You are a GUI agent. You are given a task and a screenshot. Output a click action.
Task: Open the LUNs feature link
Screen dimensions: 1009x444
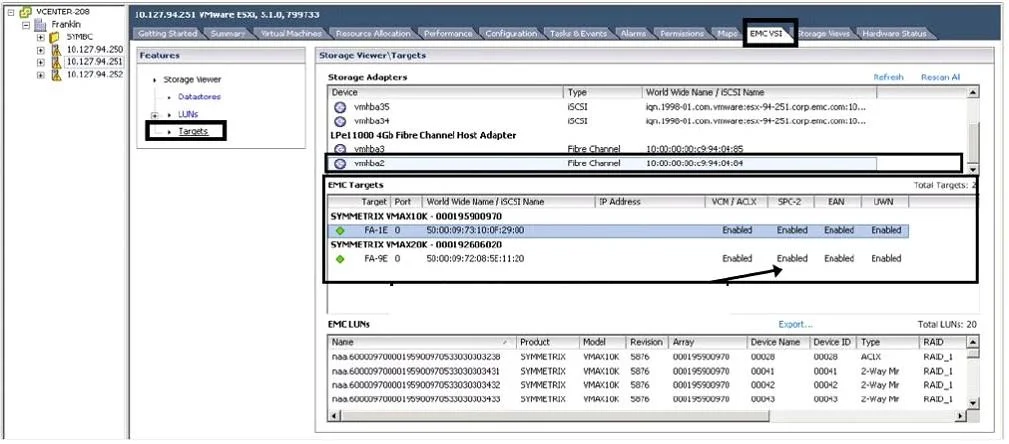(188, 114)
